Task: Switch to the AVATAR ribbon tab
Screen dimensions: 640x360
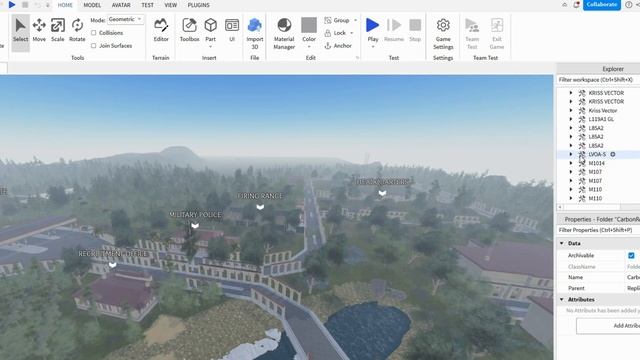Action: [x=121, y=5]
